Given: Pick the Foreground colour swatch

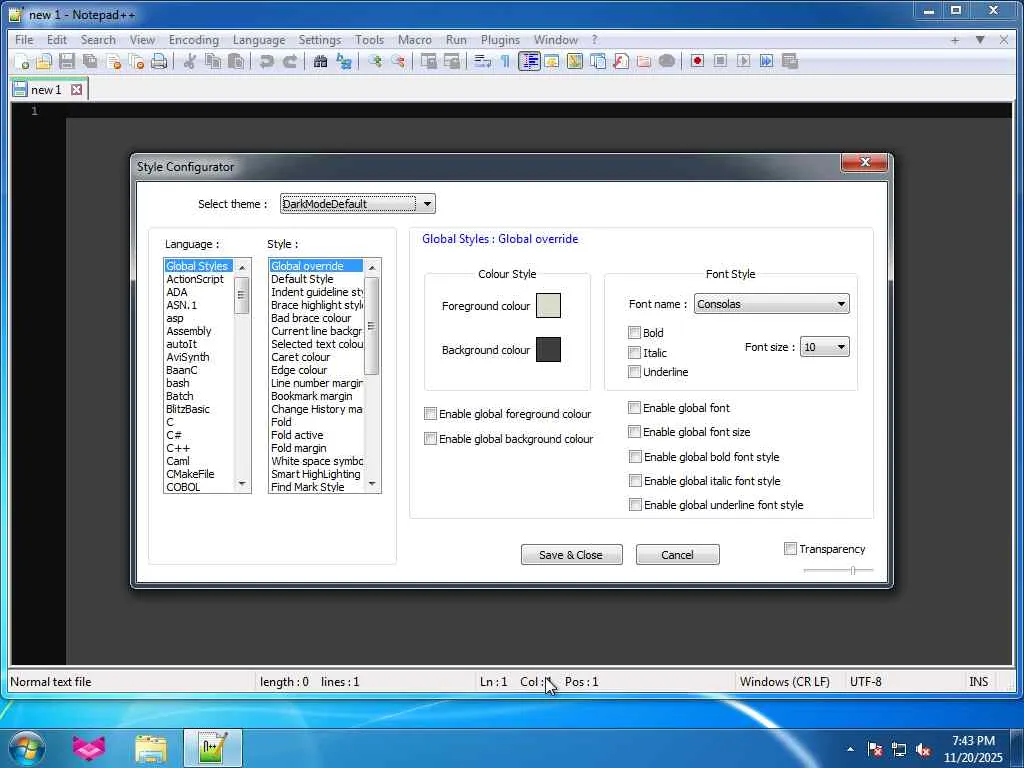Looking at the screenshot, I should (x=548, y=306).
